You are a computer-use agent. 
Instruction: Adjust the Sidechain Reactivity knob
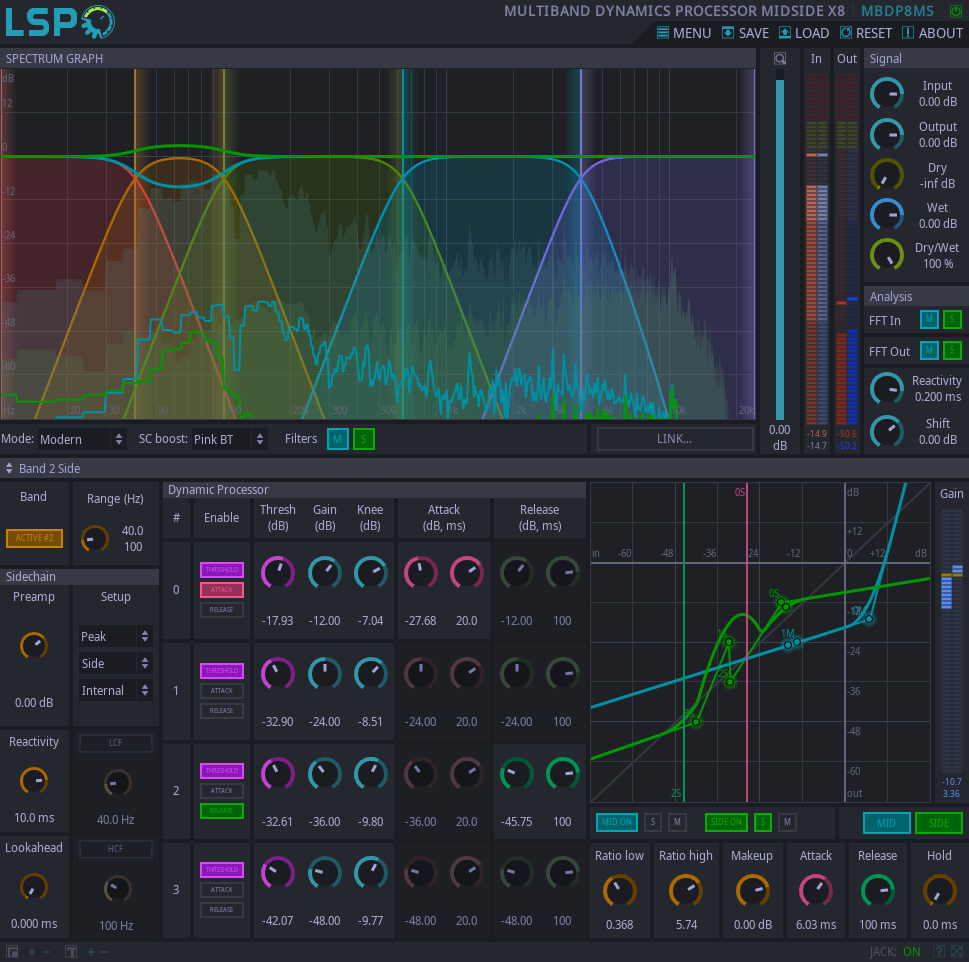34,780
